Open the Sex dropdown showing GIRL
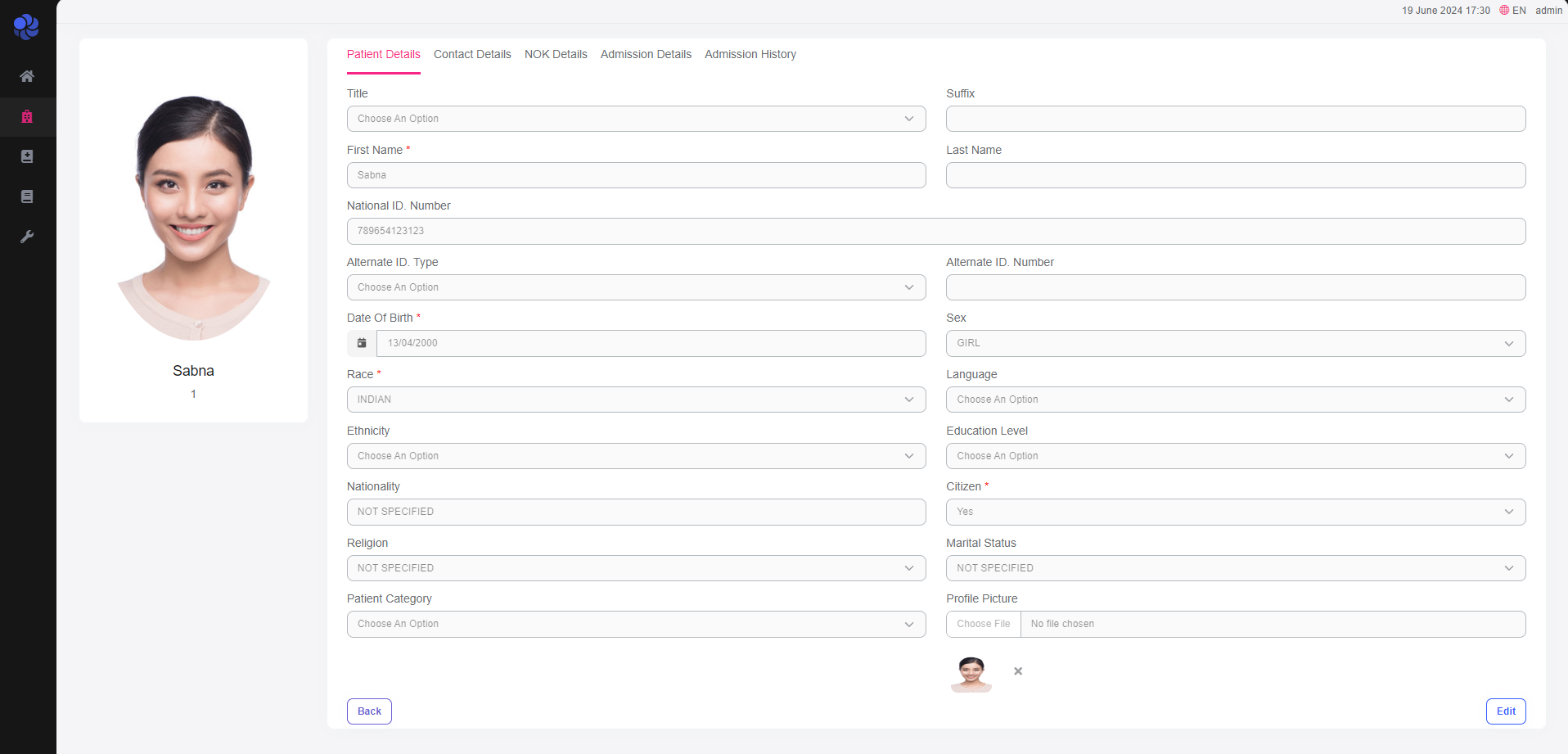 click(x=1235, y=343)
